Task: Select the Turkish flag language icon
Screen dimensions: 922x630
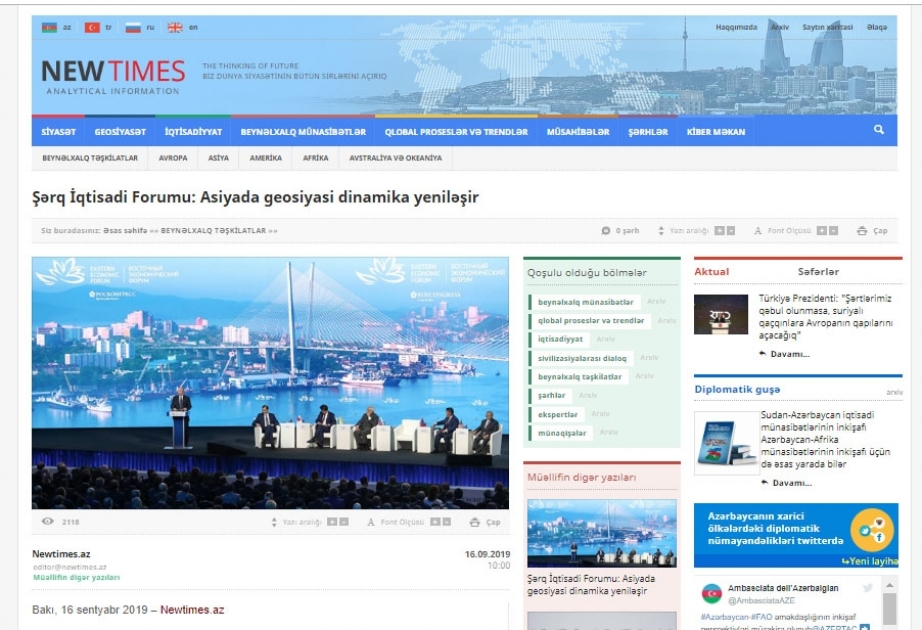Action: pyautogui.click(x=92, y=27)
